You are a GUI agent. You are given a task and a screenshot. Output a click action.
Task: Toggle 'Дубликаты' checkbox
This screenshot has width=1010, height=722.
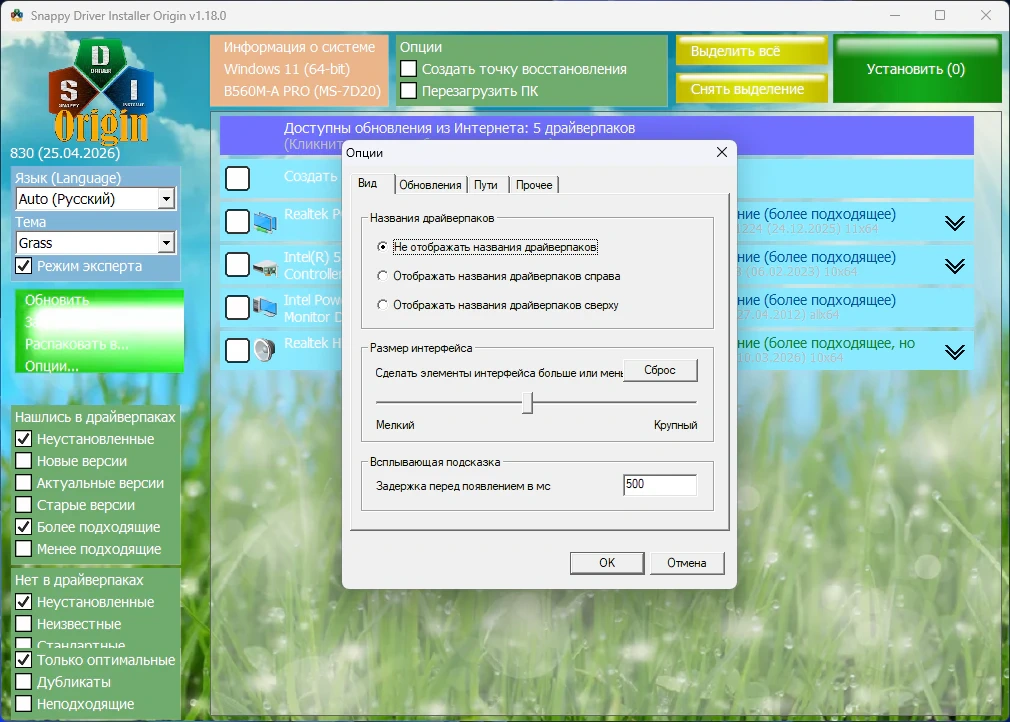point(23,681)
